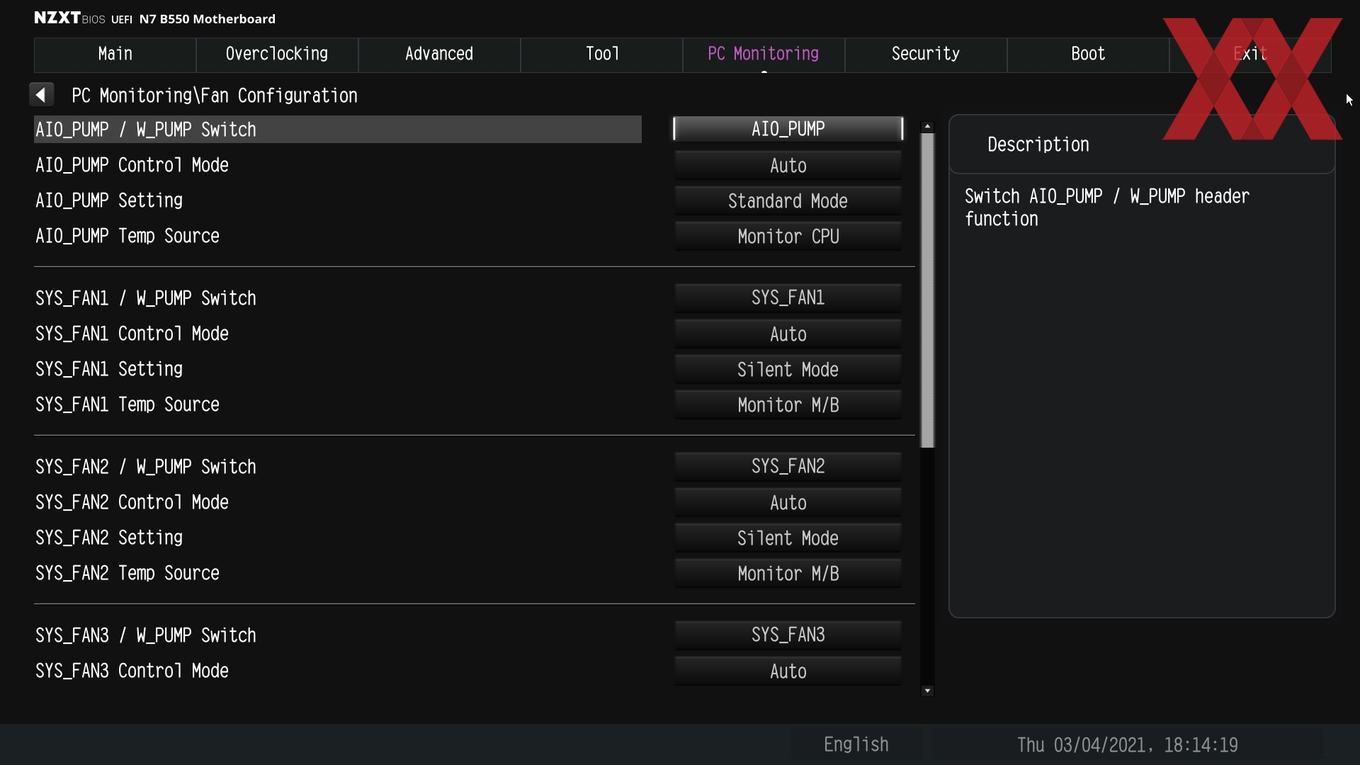Go back using the left arrow icon

pos(41,95)
